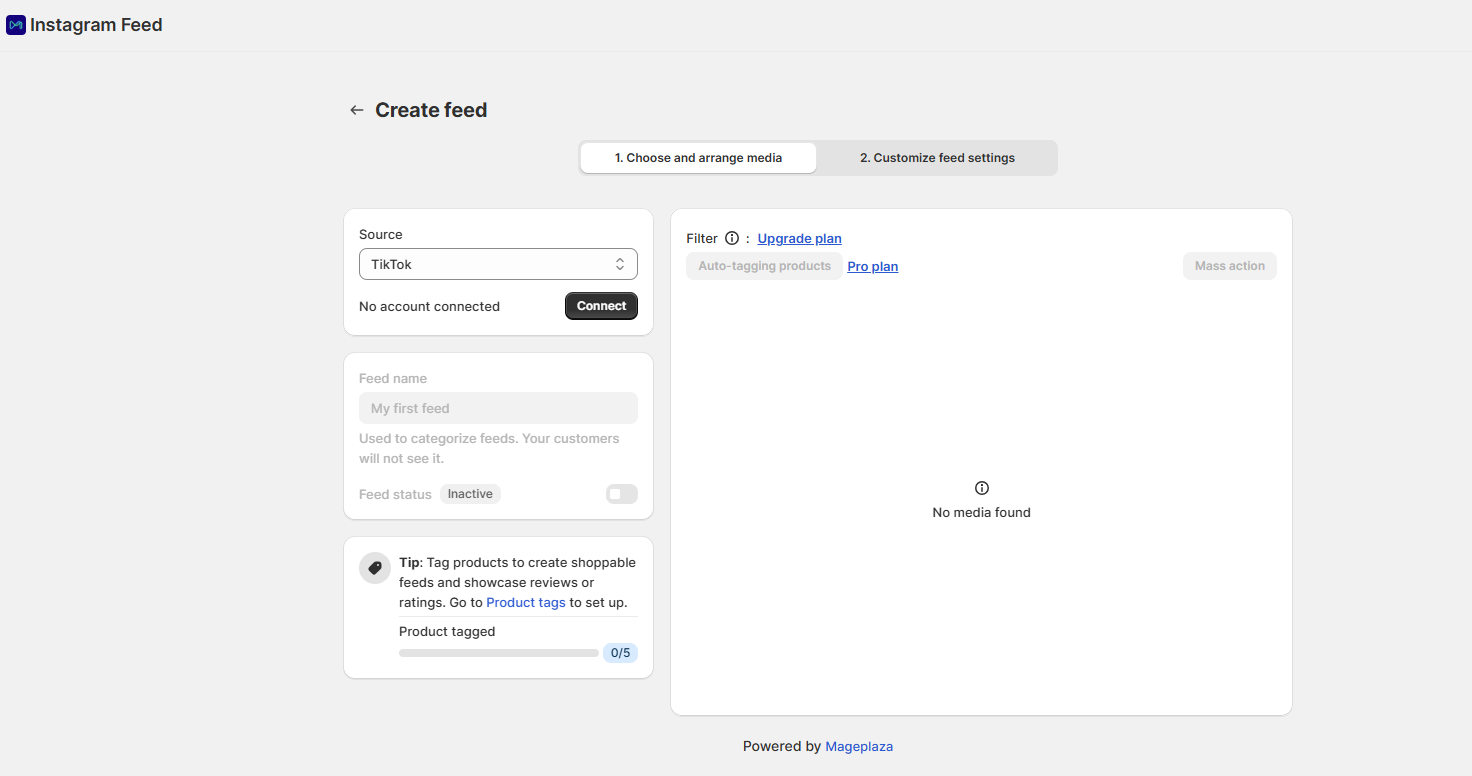
Task: Click the No media found message
Action: [x=981, y=512]
